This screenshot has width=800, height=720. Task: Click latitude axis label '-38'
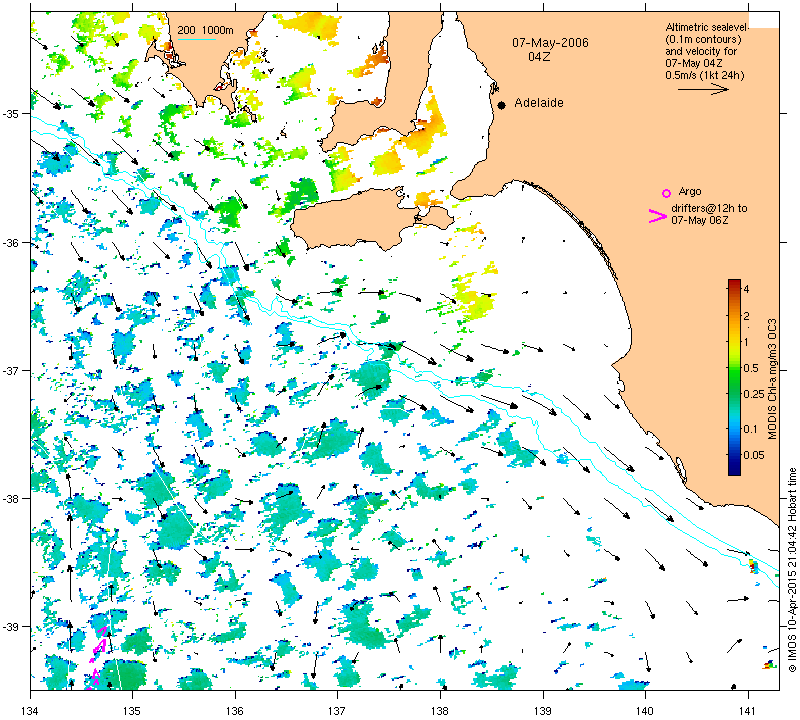click(x=11, y=499)
